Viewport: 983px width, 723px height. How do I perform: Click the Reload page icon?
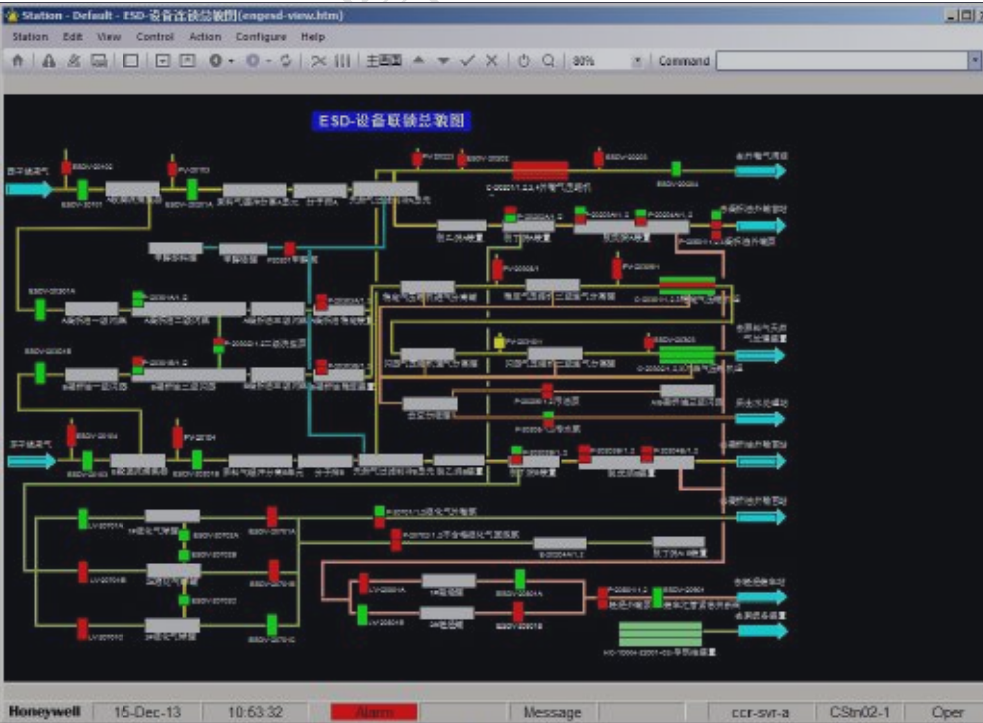(286, 61)
